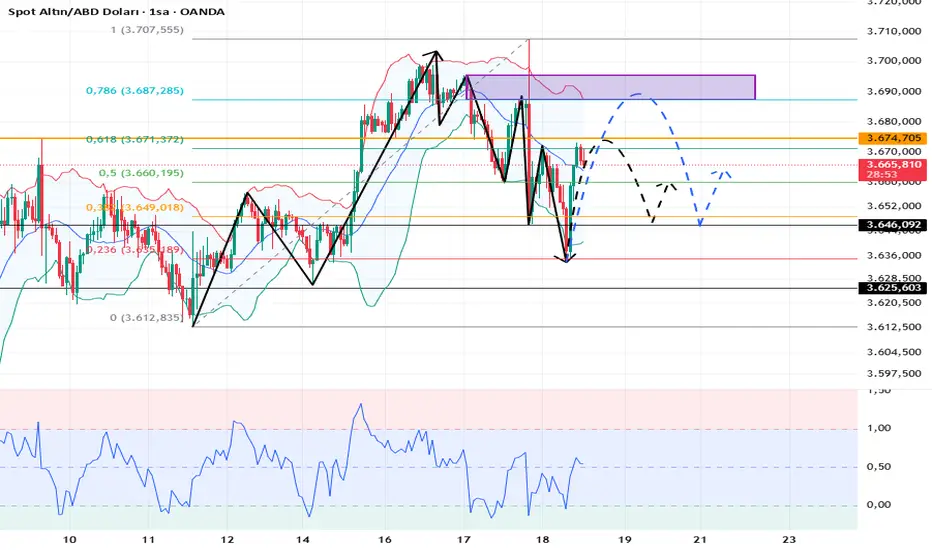Click date 14 on the time axis

coord(303,539)
